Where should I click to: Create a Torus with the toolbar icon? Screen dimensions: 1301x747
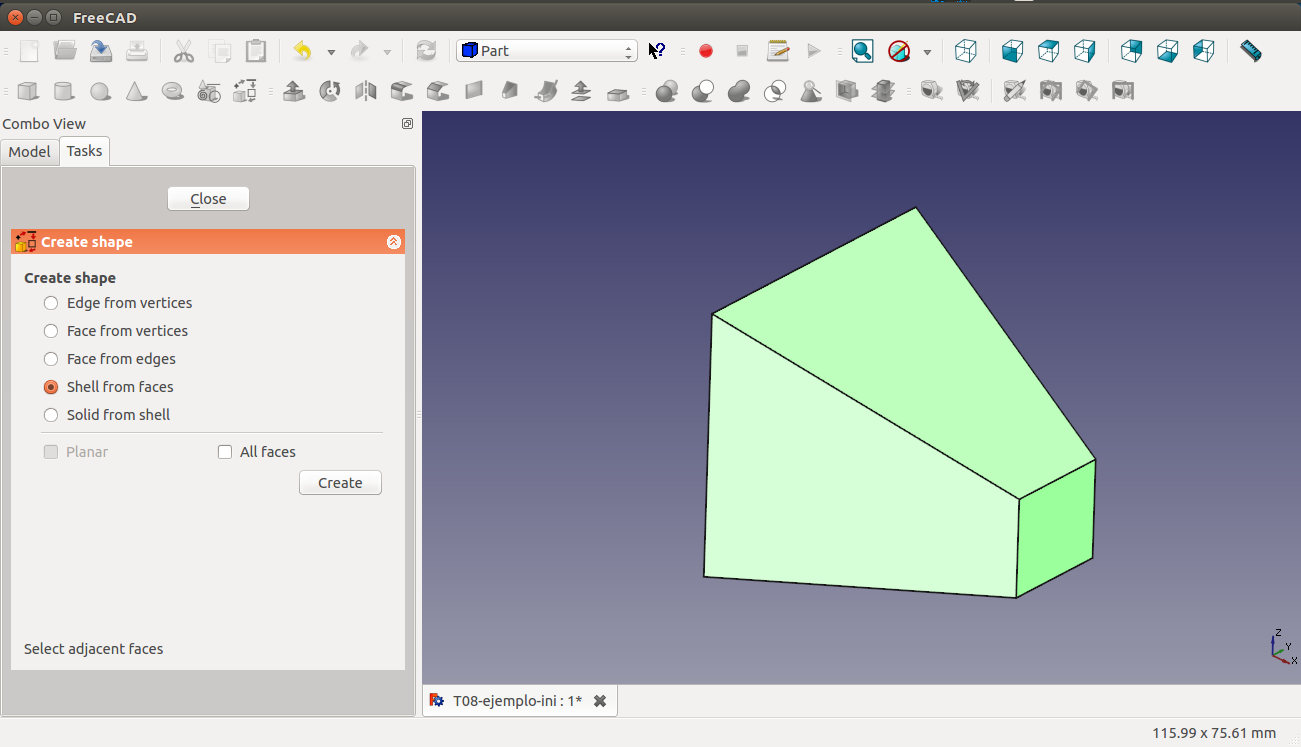tap(173, 92)
